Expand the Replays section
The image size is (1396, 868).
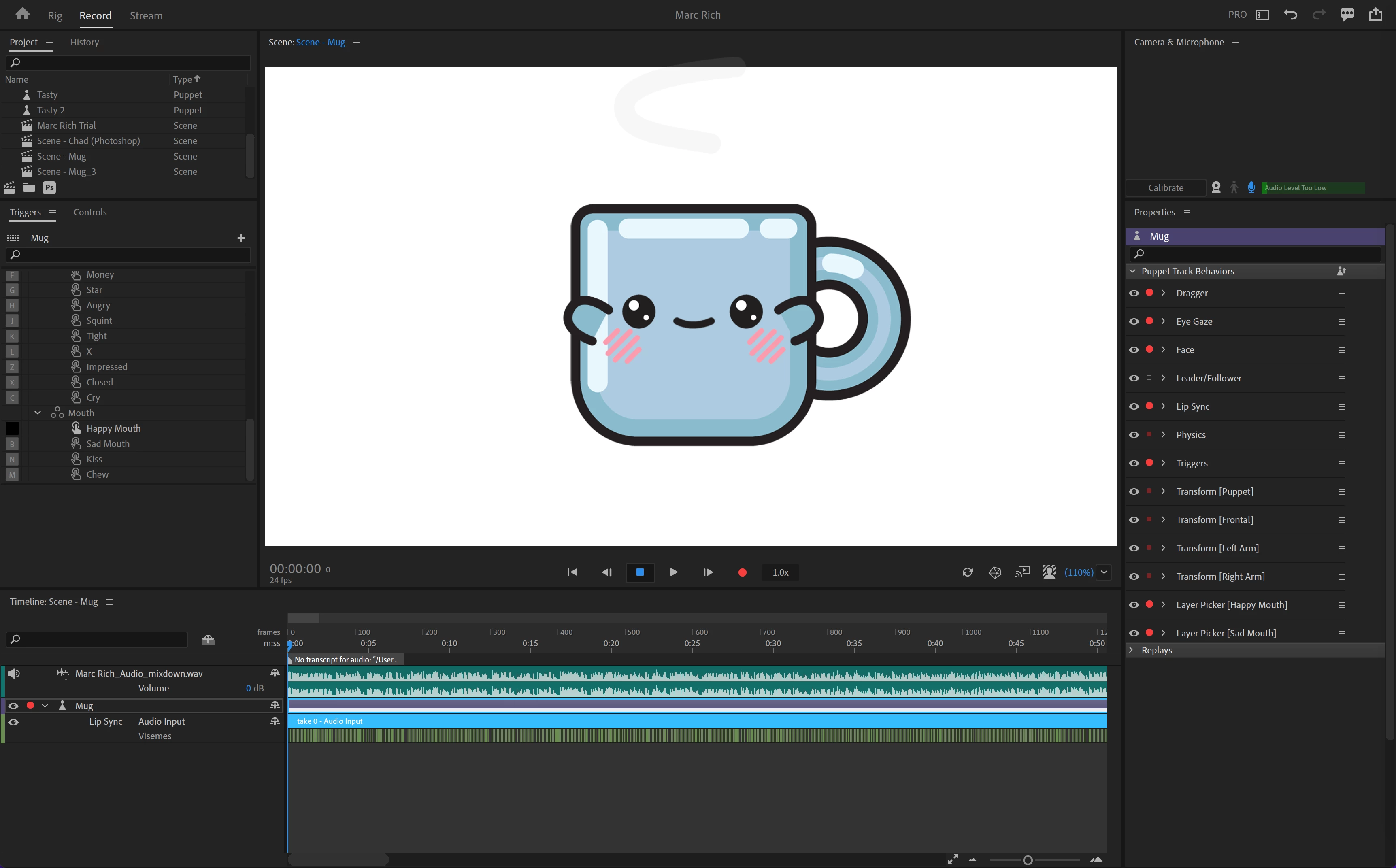point(1131,650)
